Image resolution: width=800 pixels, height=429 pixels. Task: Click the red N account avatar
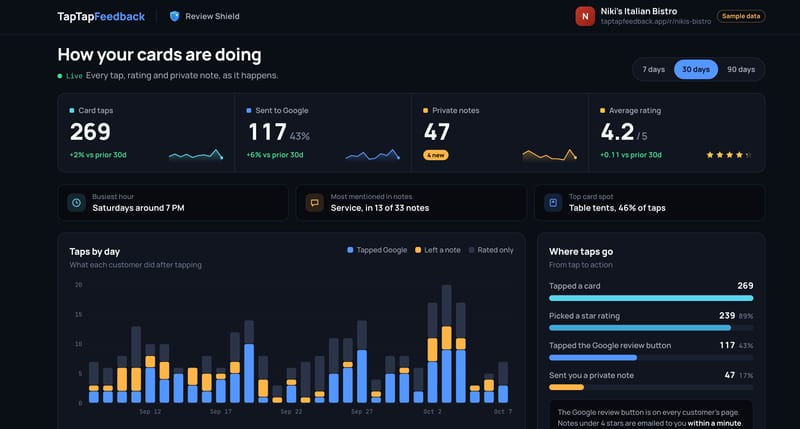pyautogui.click(x=585, y=16)
